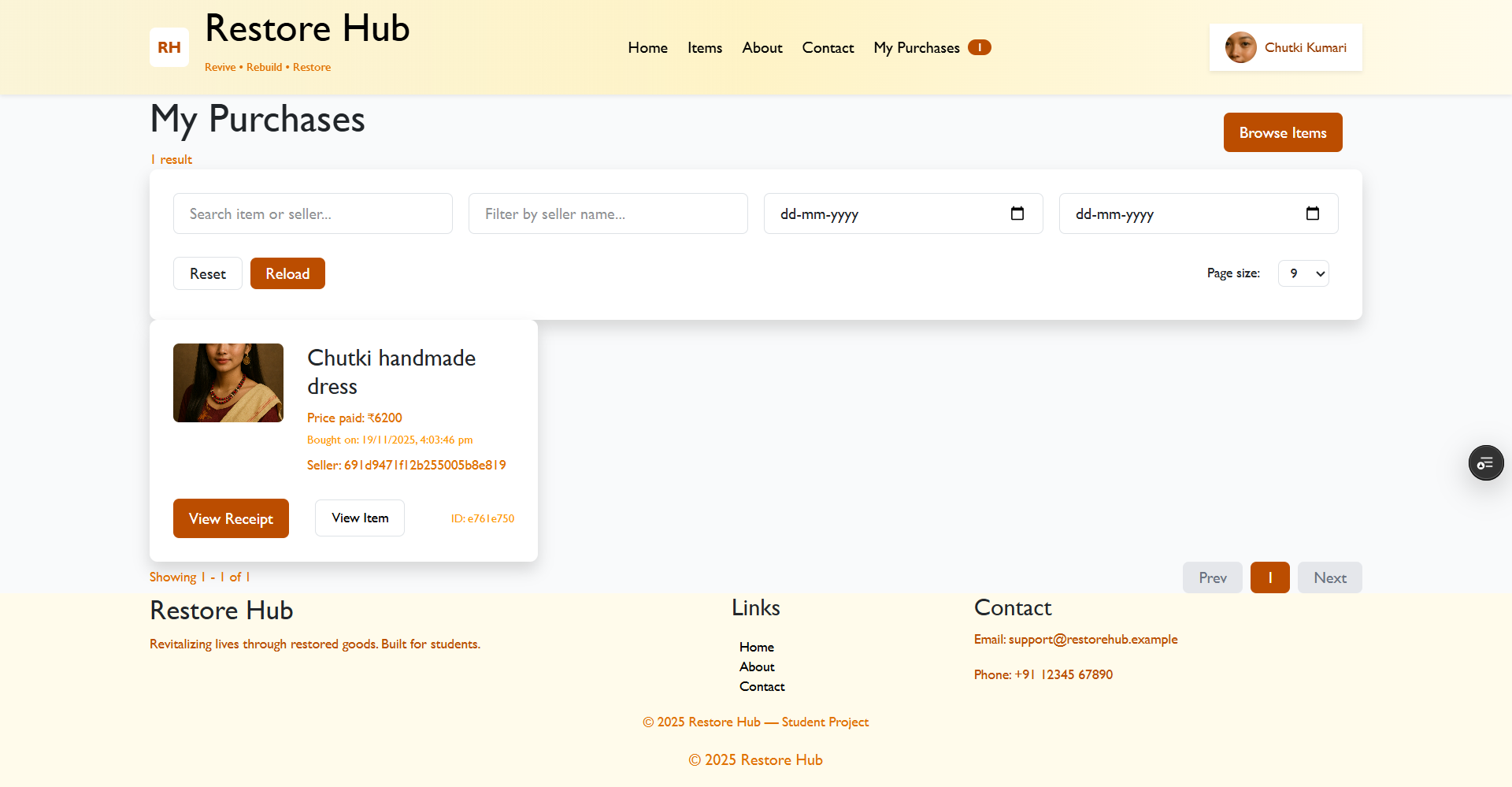The width and height of the screenshot is (1512, 787).
Task: Click the support email link
Action: pyautogui.click(x=1092, y=639)
